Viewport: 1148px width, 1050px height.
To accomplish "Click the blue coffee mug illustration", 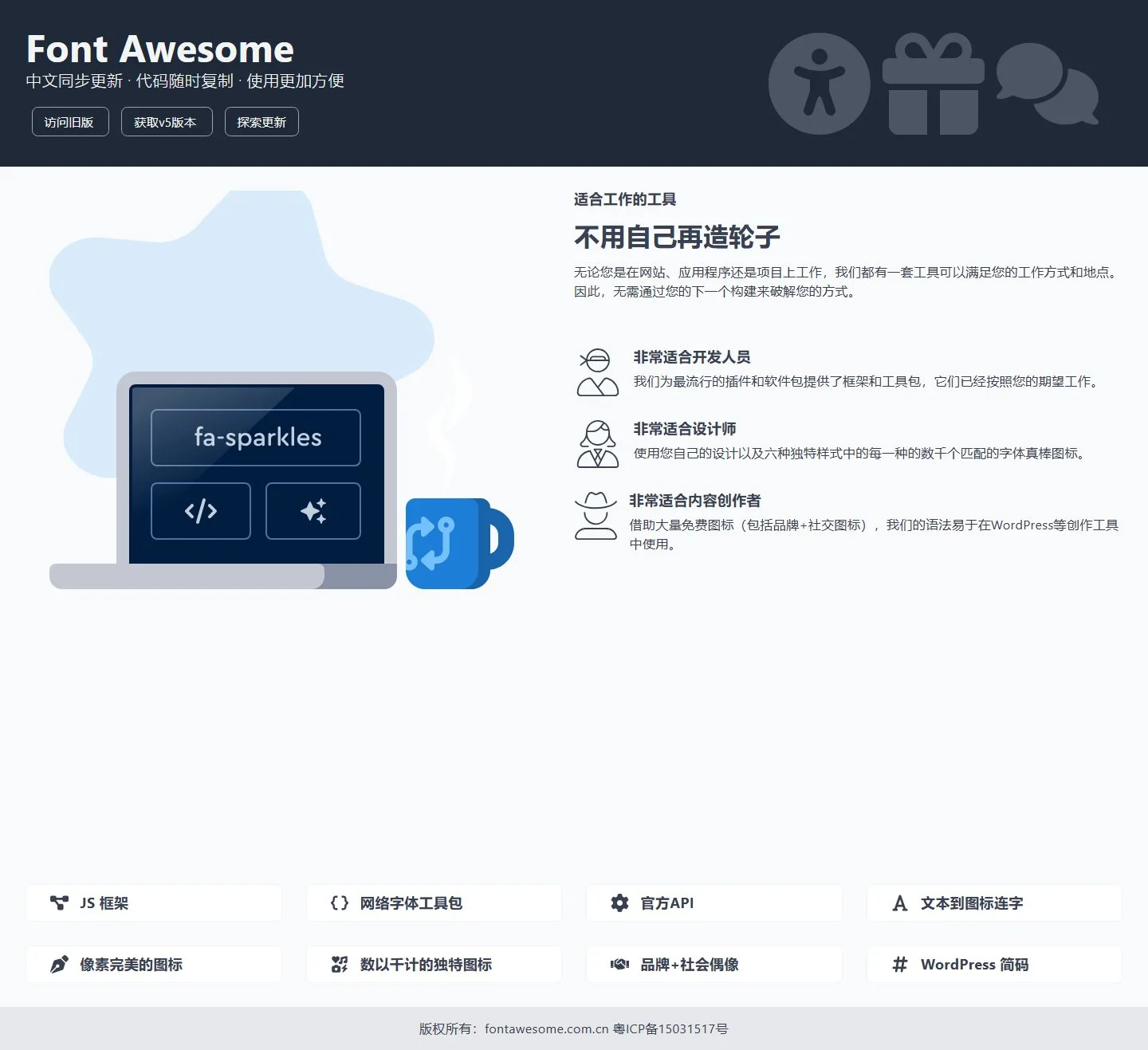I will coord(459,544).
